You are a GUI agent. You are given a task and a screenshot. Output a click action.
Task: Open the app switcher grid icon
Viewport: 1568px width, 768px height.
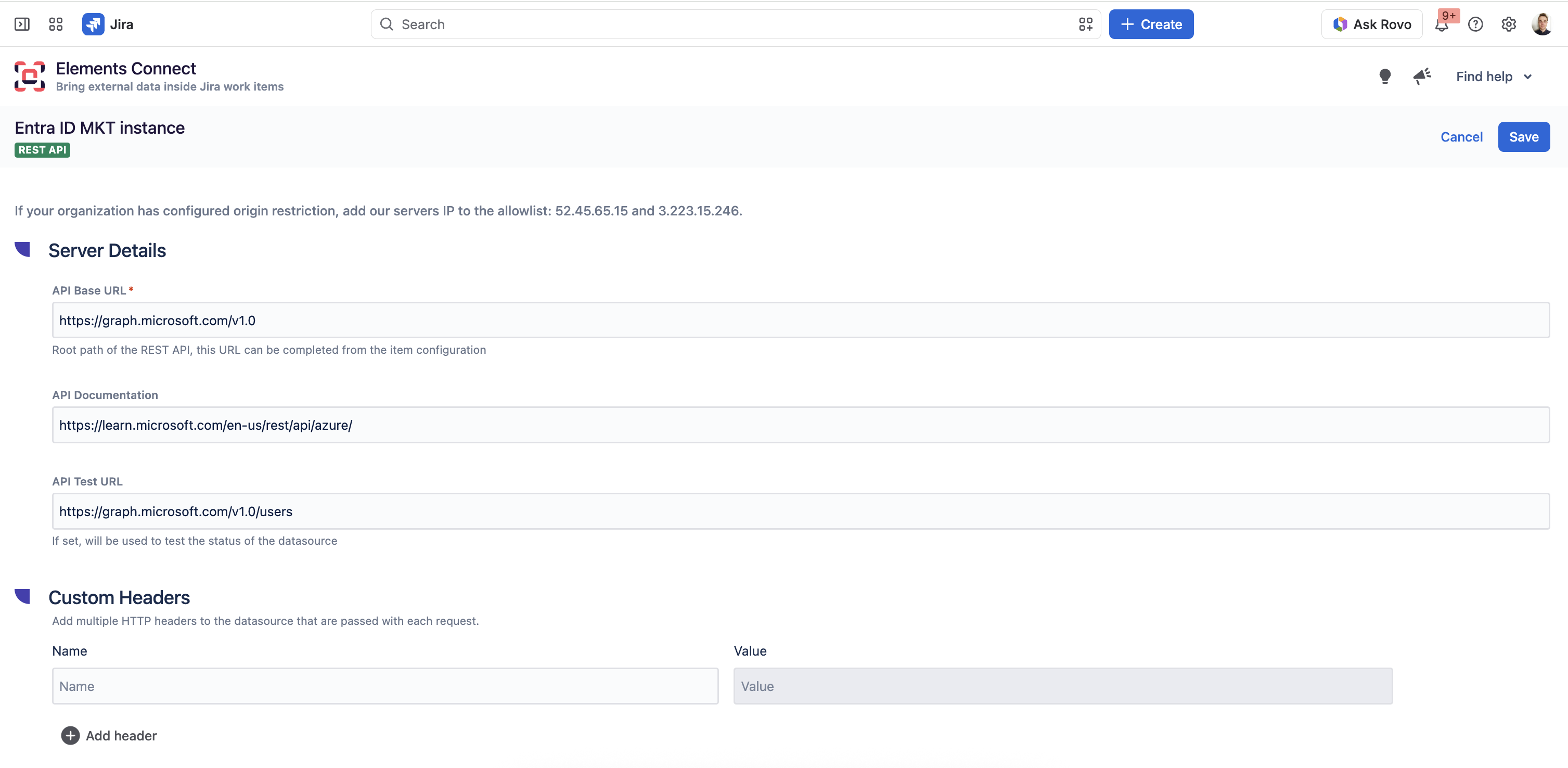click(x=56, y=24)
